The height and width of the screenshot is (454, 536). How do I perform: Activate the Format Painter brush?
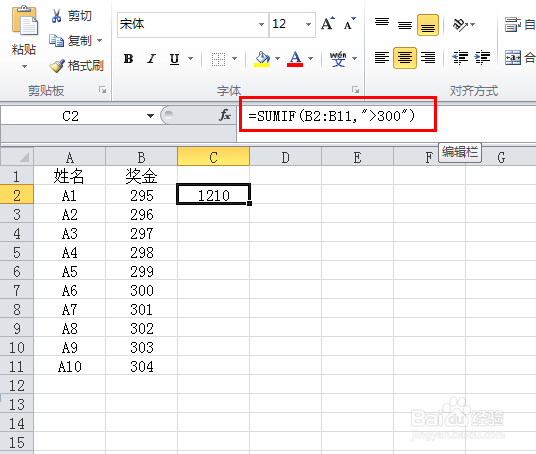click(77, 66)
